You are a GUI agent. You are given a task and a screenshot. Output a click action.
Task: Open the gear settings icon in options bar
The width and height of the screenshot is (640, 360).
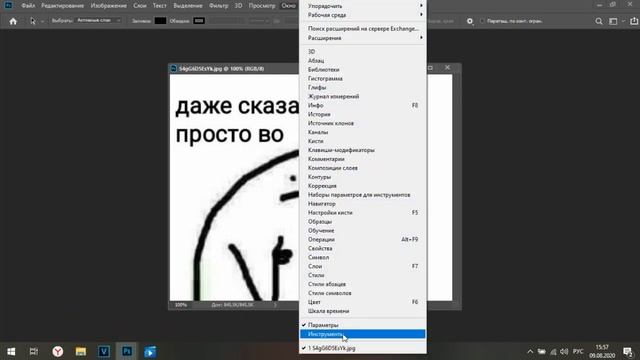click(470, 21)
